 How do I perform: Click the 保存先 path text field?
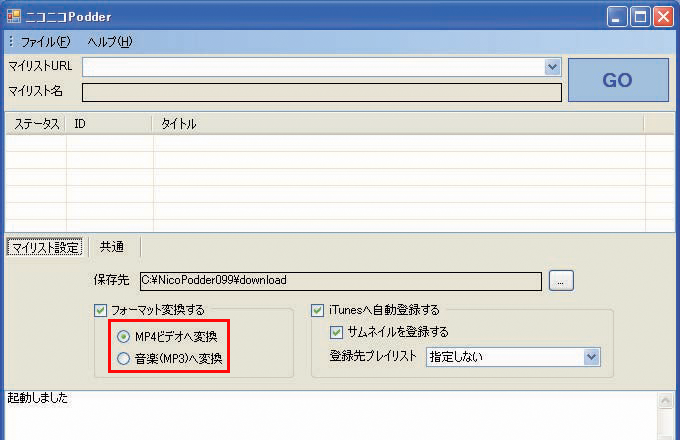[x=341, y=281]
